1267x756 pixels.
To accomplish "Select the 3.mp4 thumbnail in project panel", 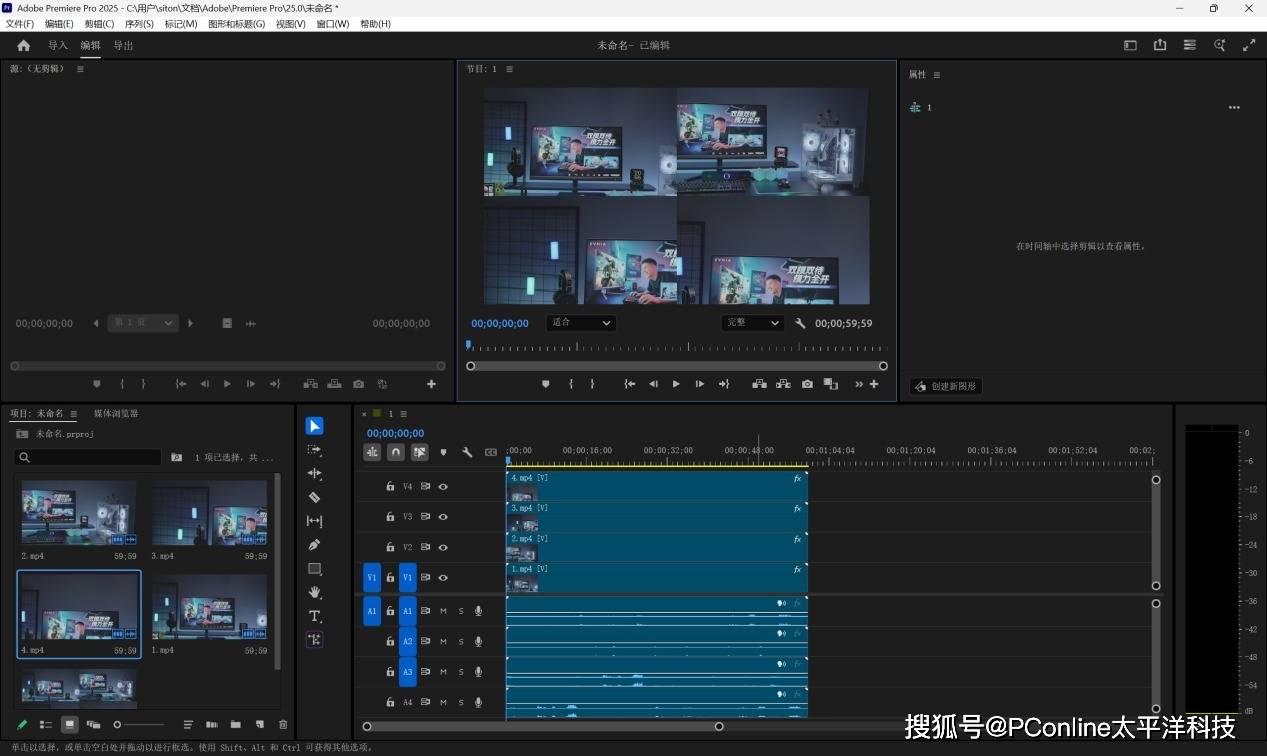I will 209,515.
